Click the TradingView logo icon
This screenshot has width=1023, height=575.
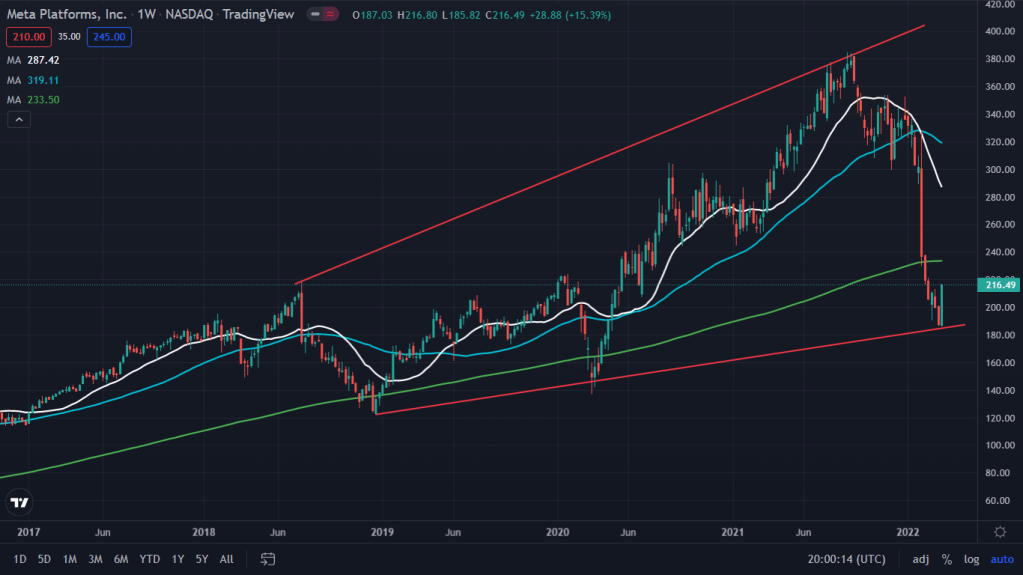19,502
